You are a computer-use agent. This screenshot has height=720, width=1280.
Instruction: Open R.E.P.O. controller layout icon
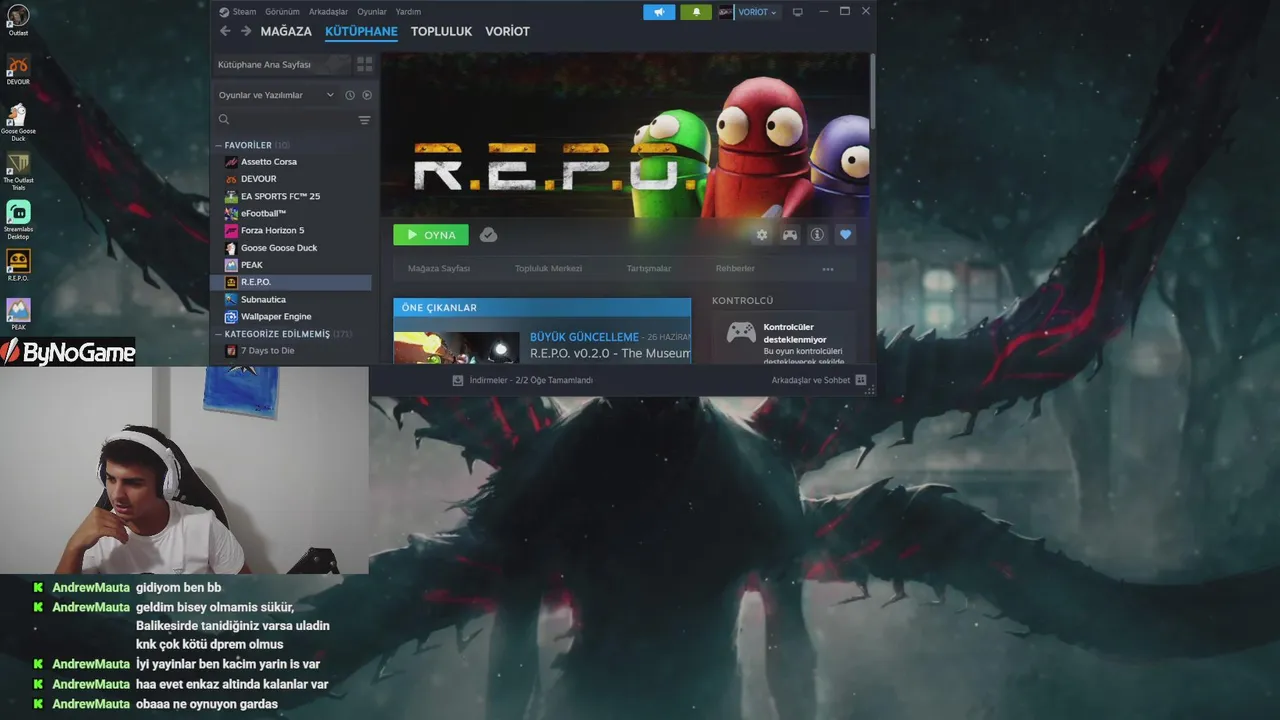[790, 235]
